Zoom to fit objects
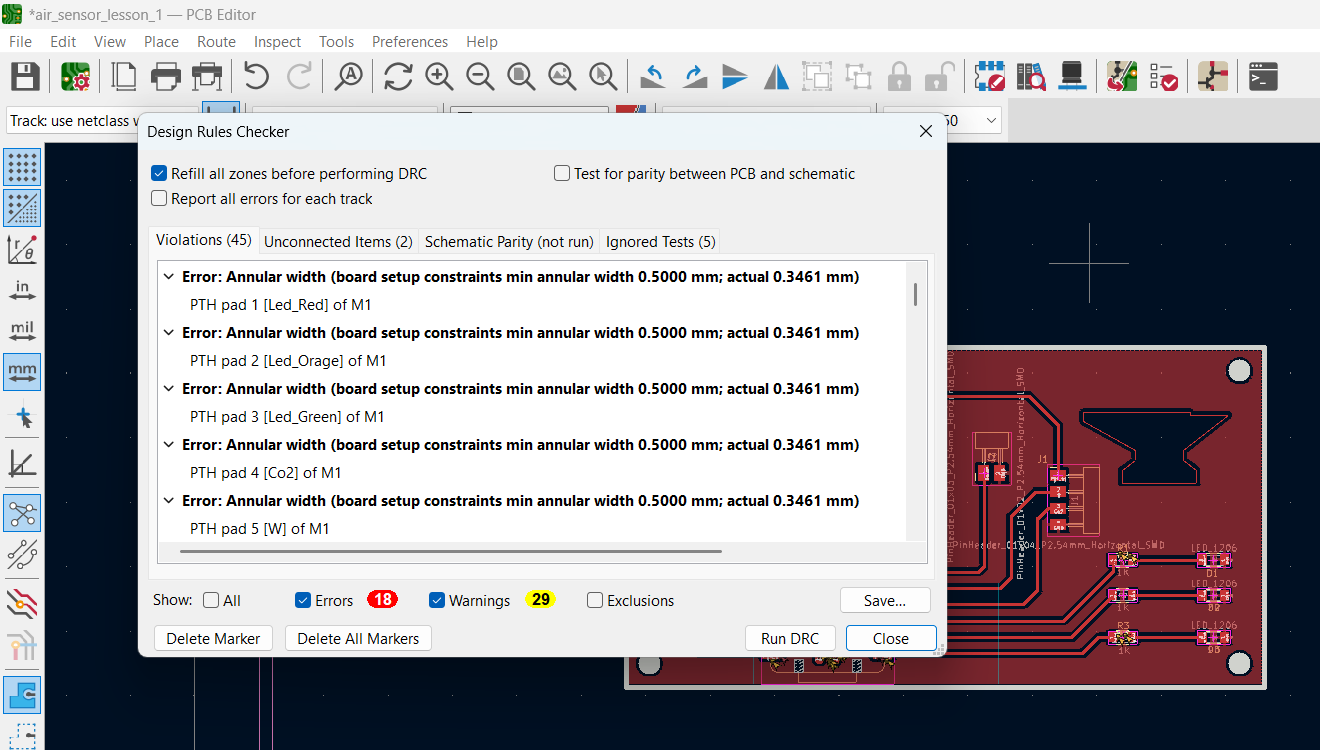Viewport: 1320px width, 750px height. click(562, 76)
